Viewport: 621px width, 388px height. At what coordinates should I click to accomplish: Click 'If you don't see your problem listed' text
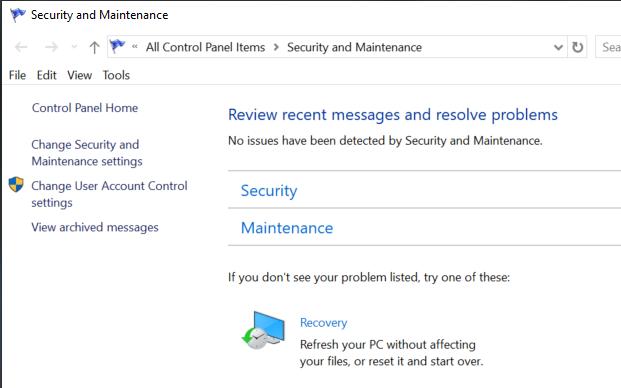coord(369,277)
